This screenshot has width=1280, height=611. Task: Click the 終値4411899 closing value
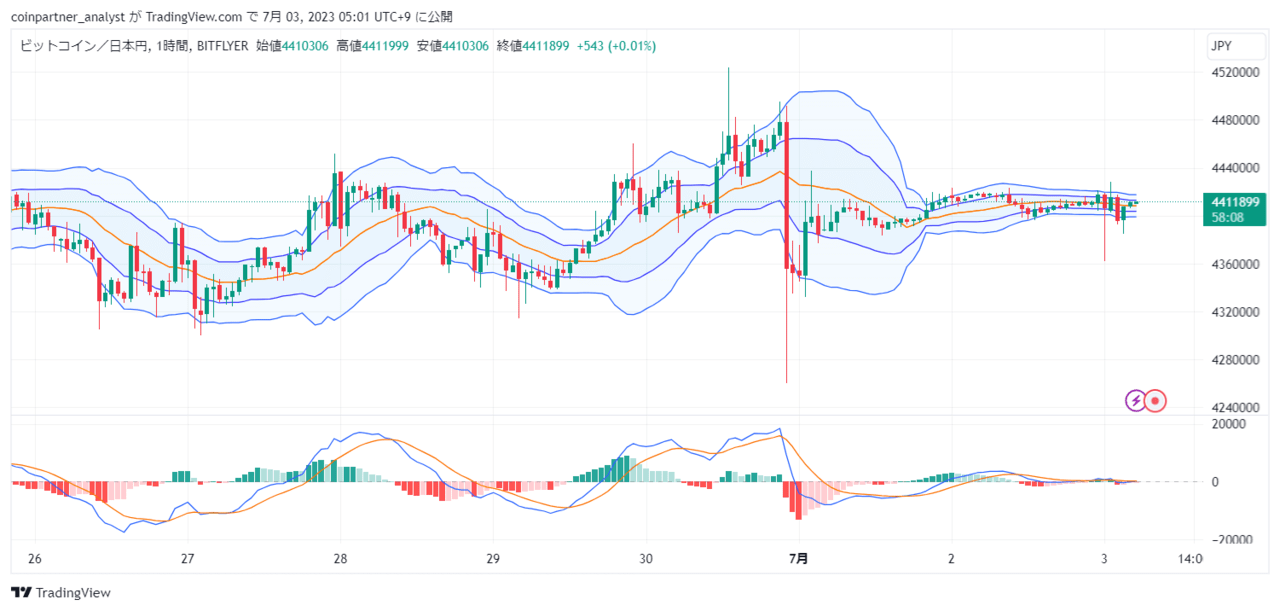point(533,46)
